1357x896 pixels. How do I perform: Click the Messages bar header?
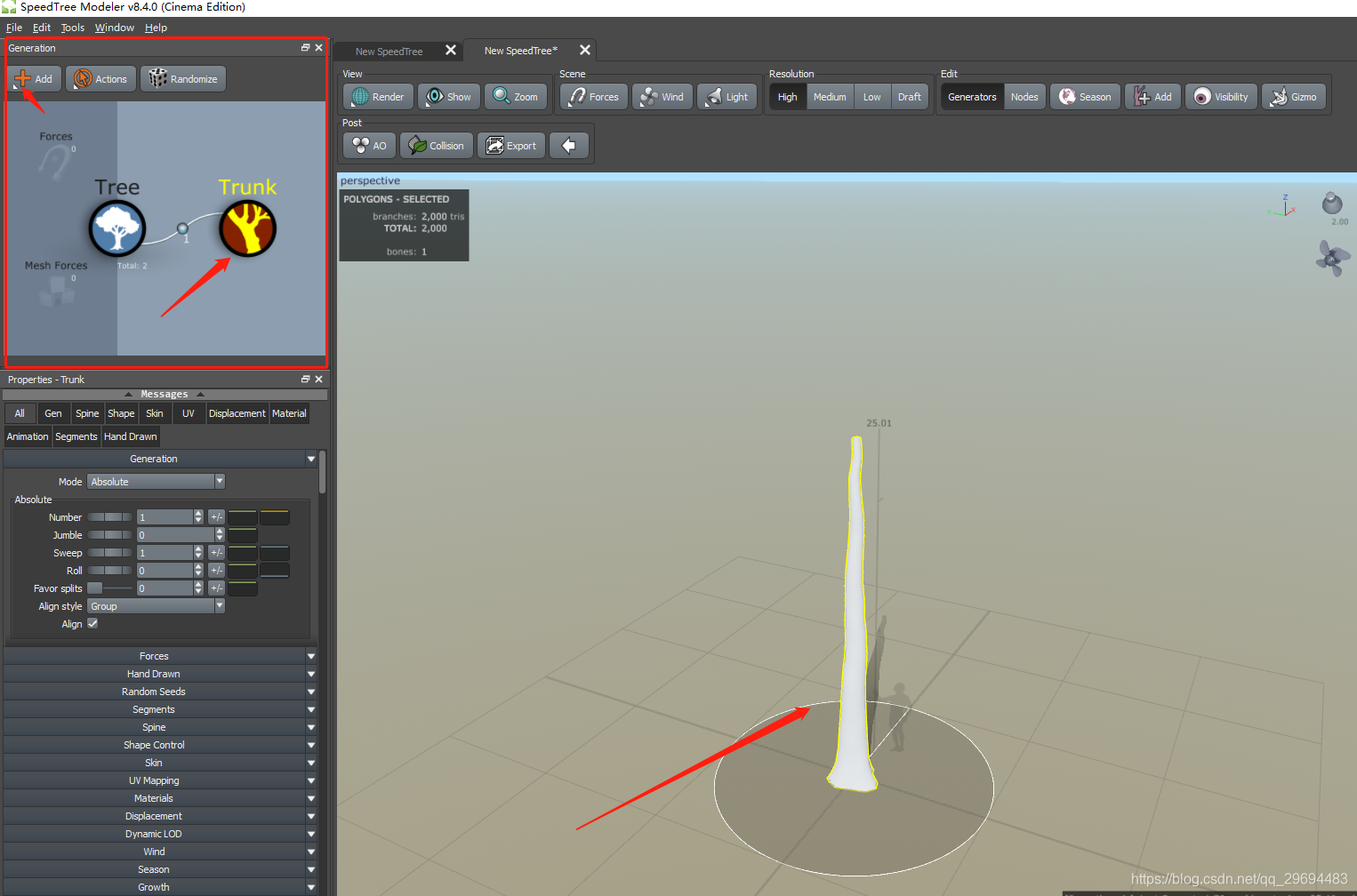tap(165, 394)
